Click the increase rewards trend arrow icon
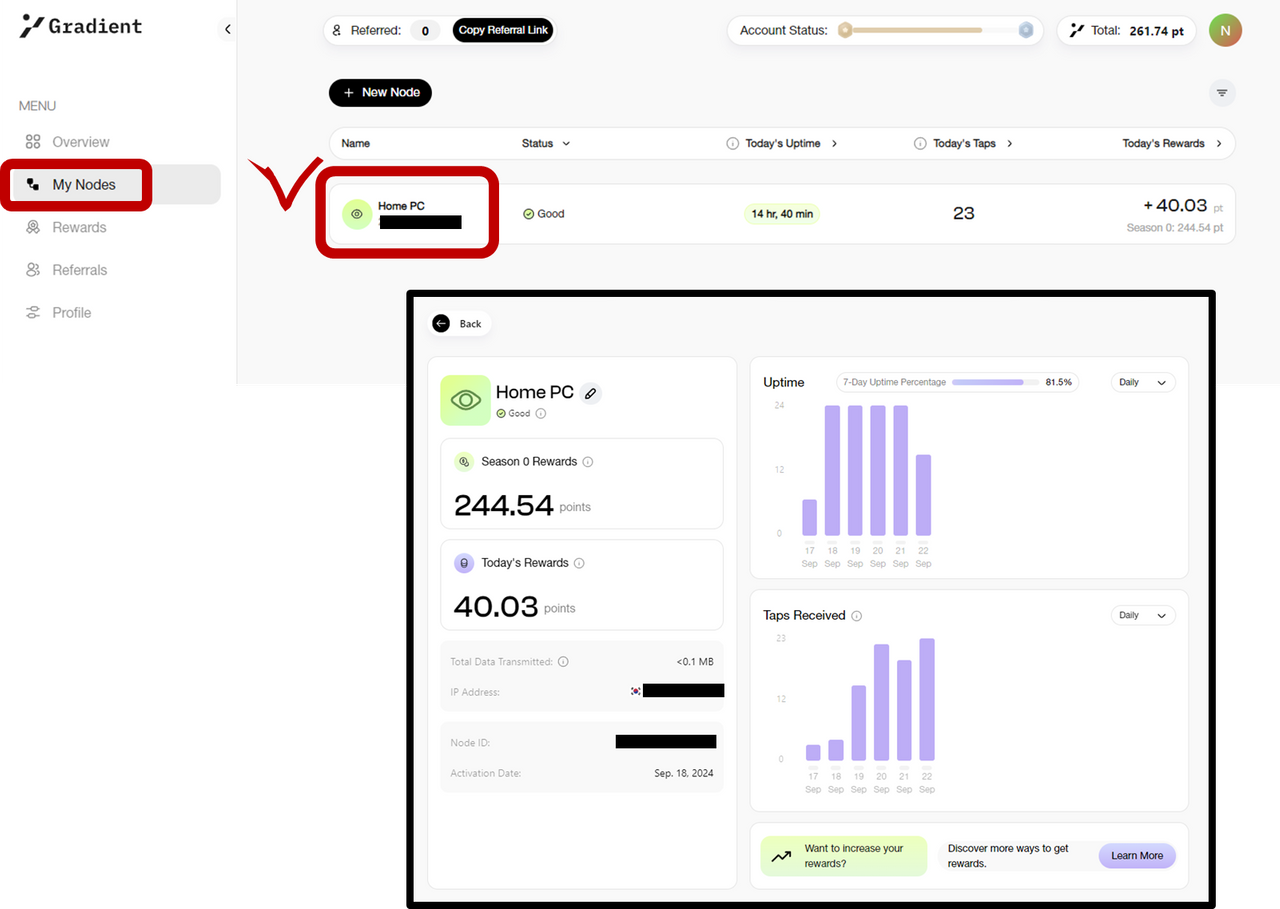 coord(781,857)
